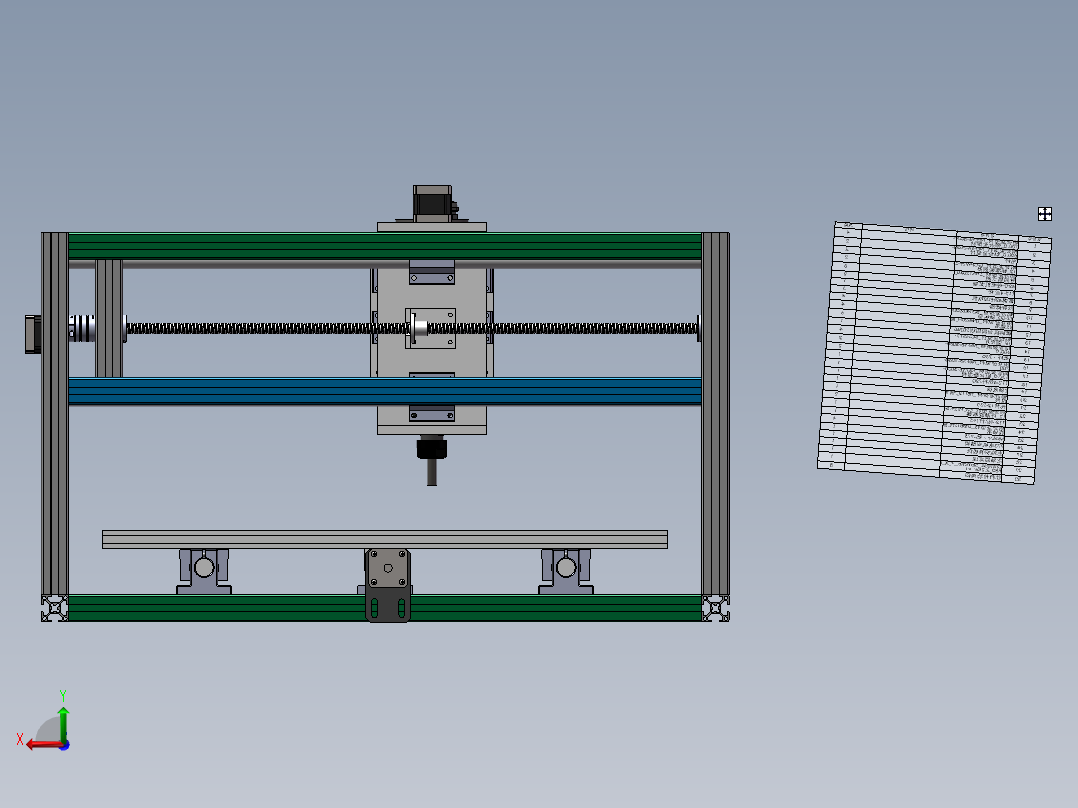The image size is (1078, 808).
Task: Select the bill of materials table
Action: 934,352
